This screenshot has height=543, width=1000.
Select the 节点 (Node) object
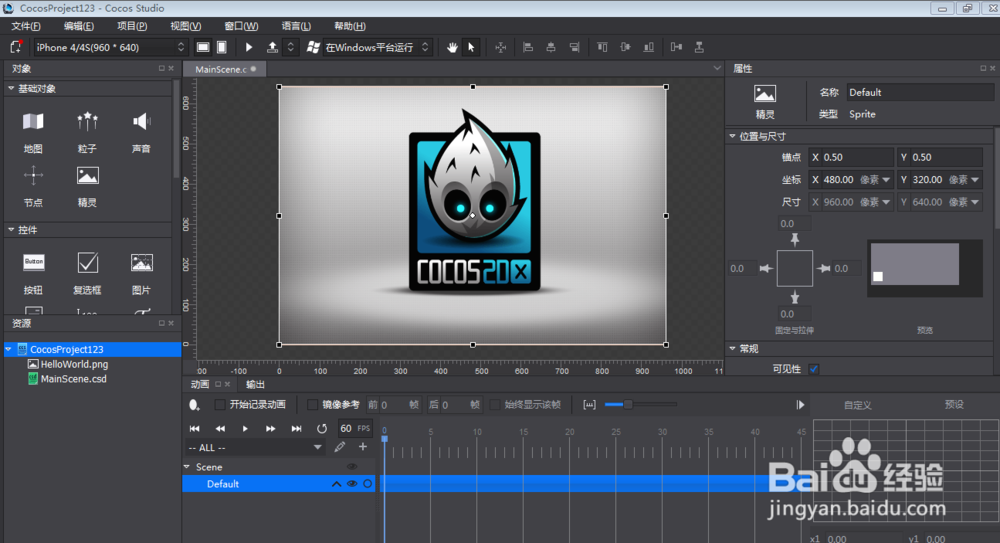click(x=33, y=185)
